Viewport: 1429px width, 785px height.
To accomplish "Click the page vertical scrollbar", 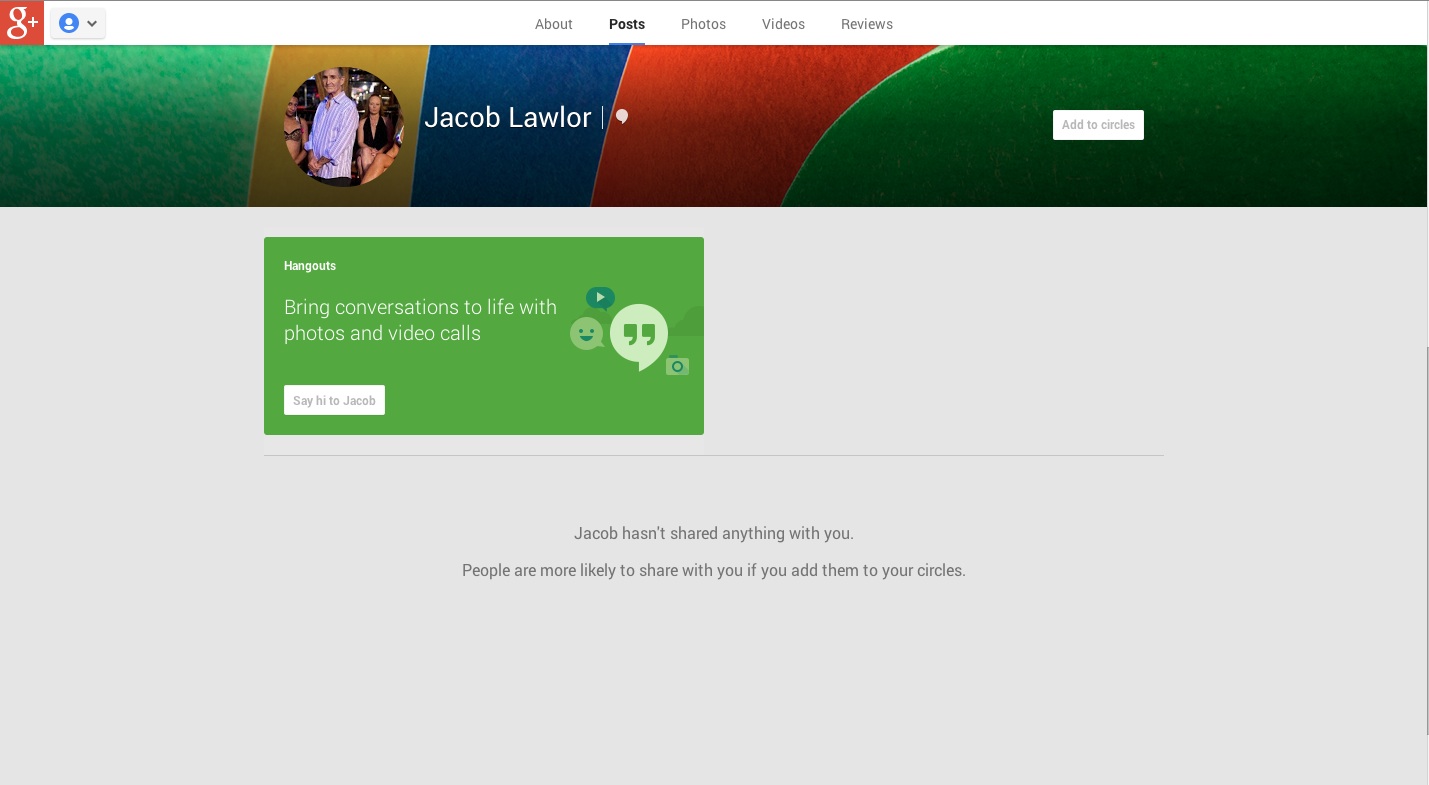I will tap(1428, 540).
